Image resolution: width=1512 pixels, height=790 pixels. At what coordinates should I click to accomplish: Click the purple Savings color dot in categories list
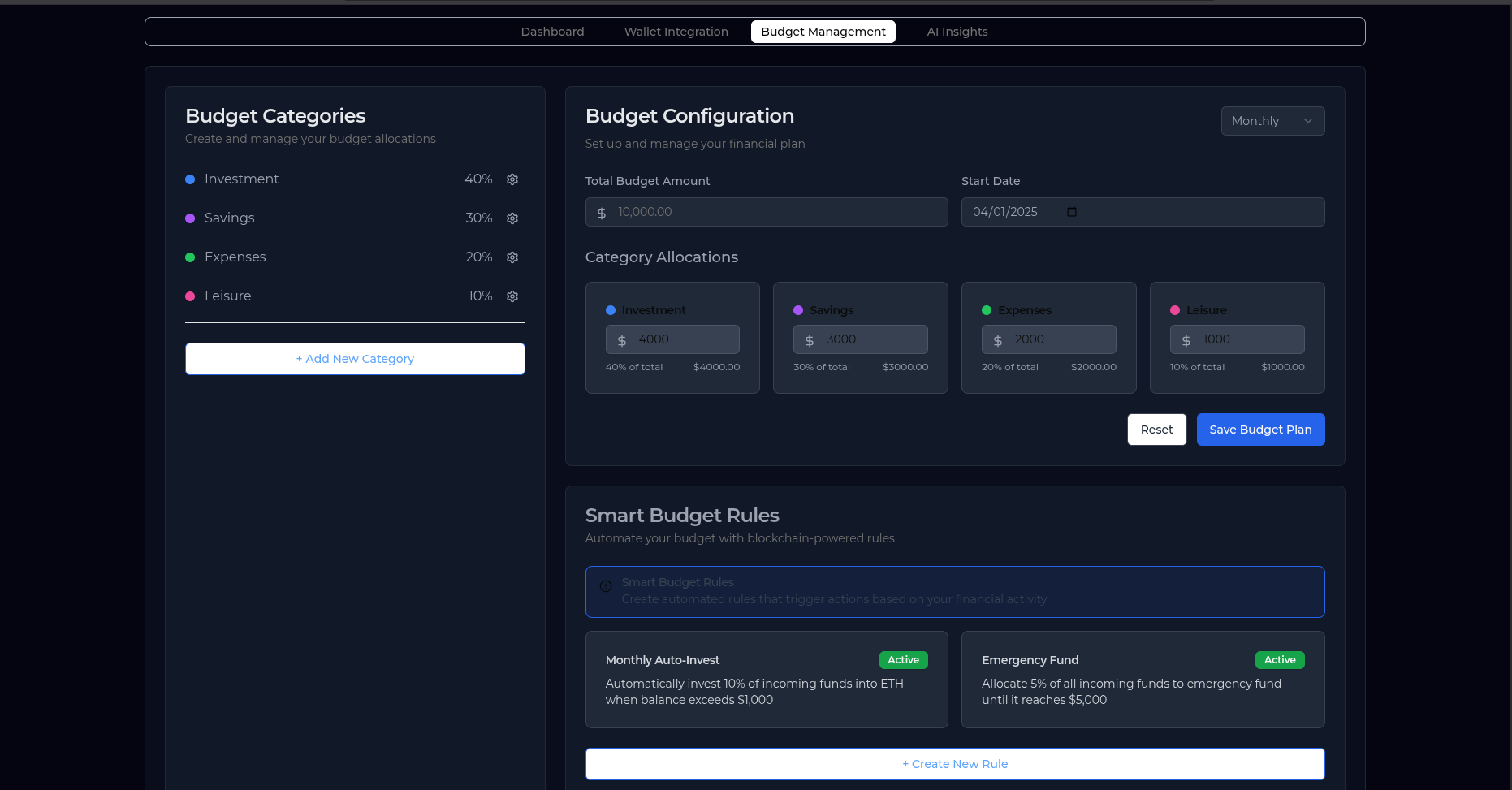point(190,218)
